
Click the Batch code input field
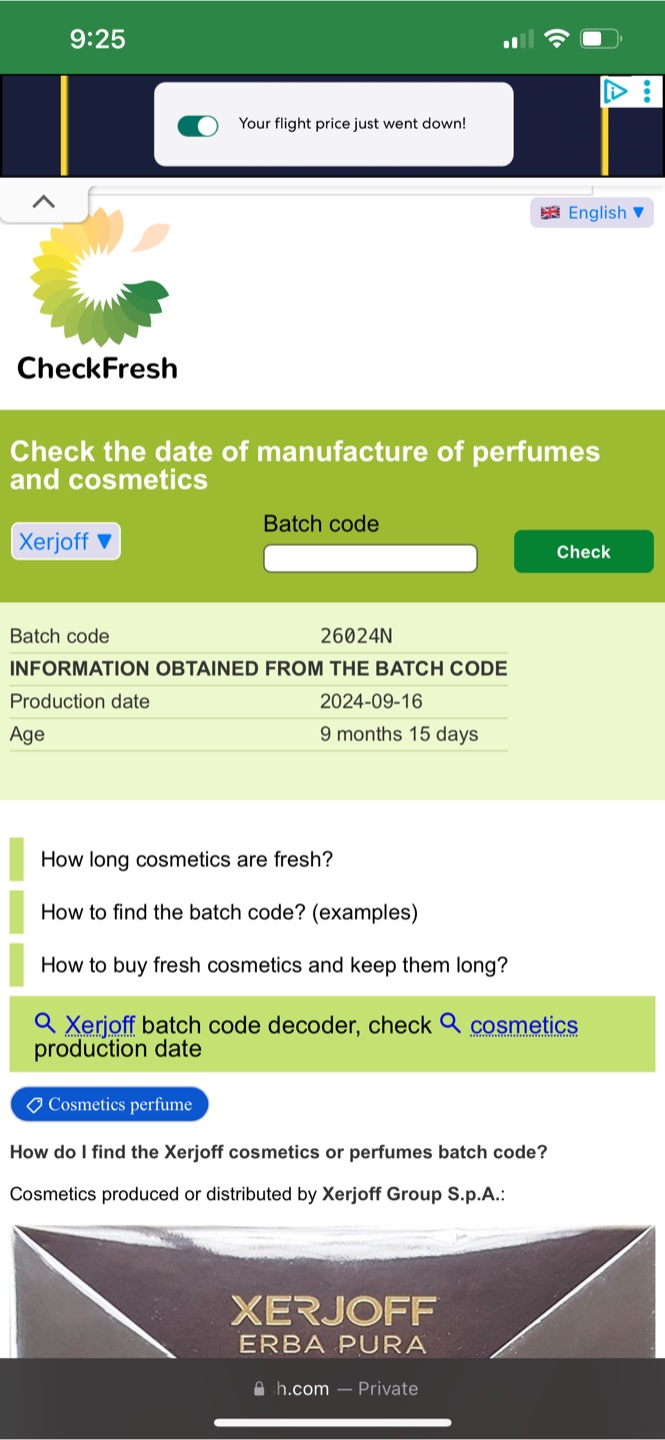(x=370, y=558)
